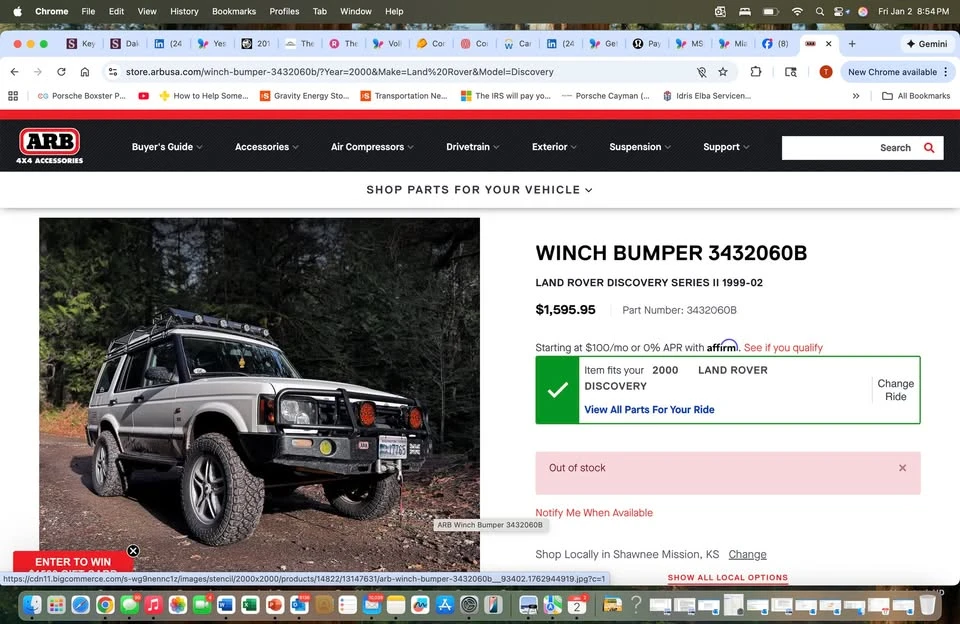Go back using the browser back arrow

point(15,72)
